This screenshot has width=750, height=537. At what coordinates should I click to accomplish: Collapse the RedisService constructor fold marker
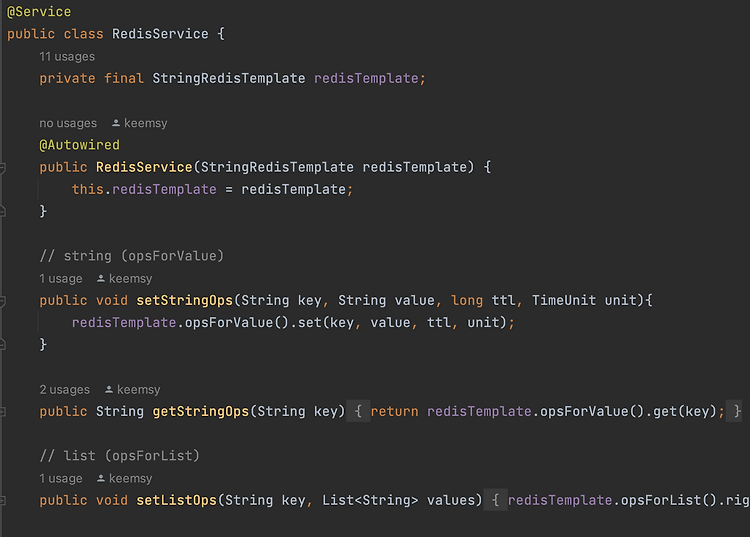tap(2, 167)
